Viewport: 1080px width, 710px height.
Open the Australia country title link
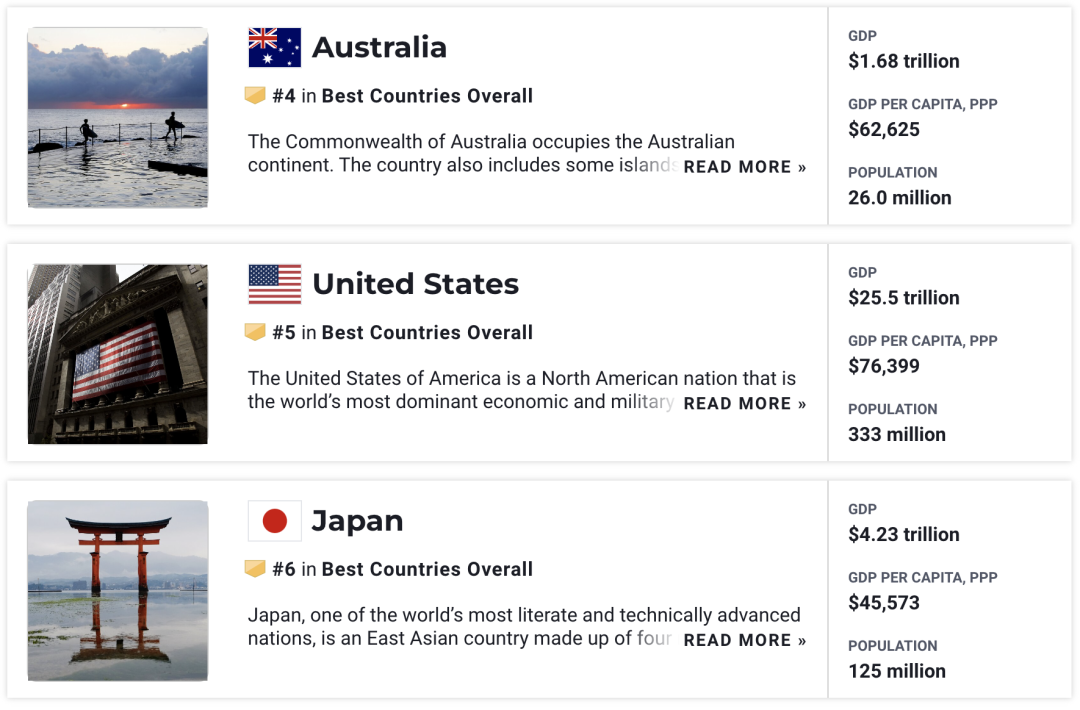(x=379, y=47)
